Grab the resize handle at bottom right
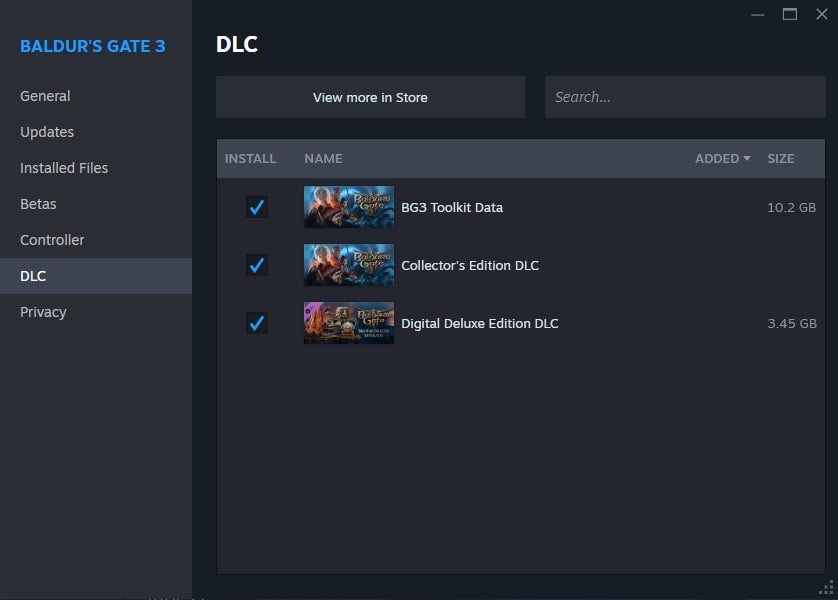The height and width of the screenshot is (600, 838). pos(828,590)
